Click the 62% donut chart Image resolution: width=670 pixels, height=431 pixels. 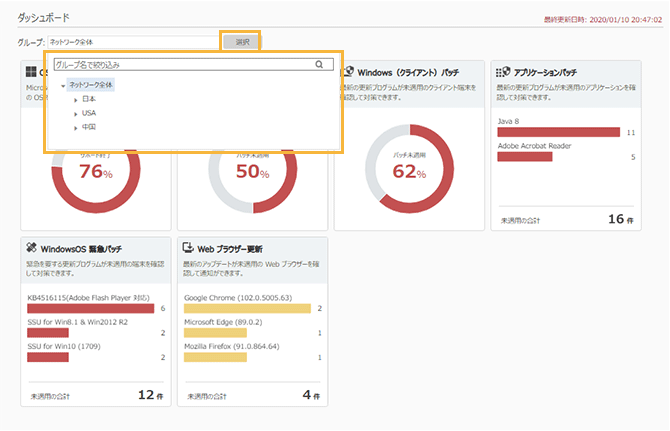click(x=402, y=170)
